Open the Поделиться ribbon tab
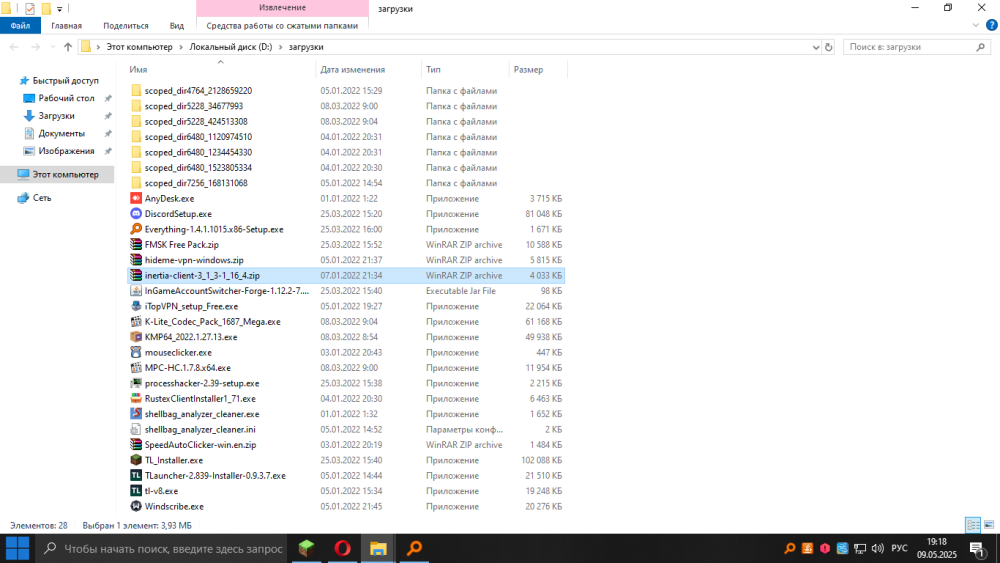 pyautogui.click(x=126, y=26)
